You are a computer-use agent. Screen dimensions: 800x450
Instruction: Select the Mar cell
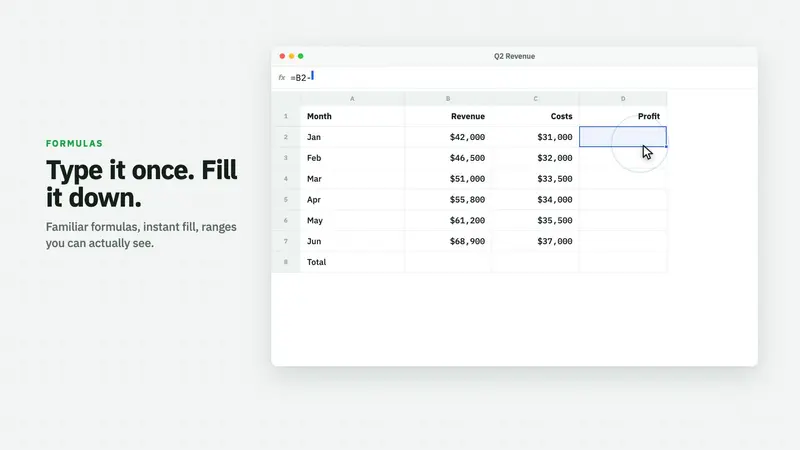[x=353, y=179]
